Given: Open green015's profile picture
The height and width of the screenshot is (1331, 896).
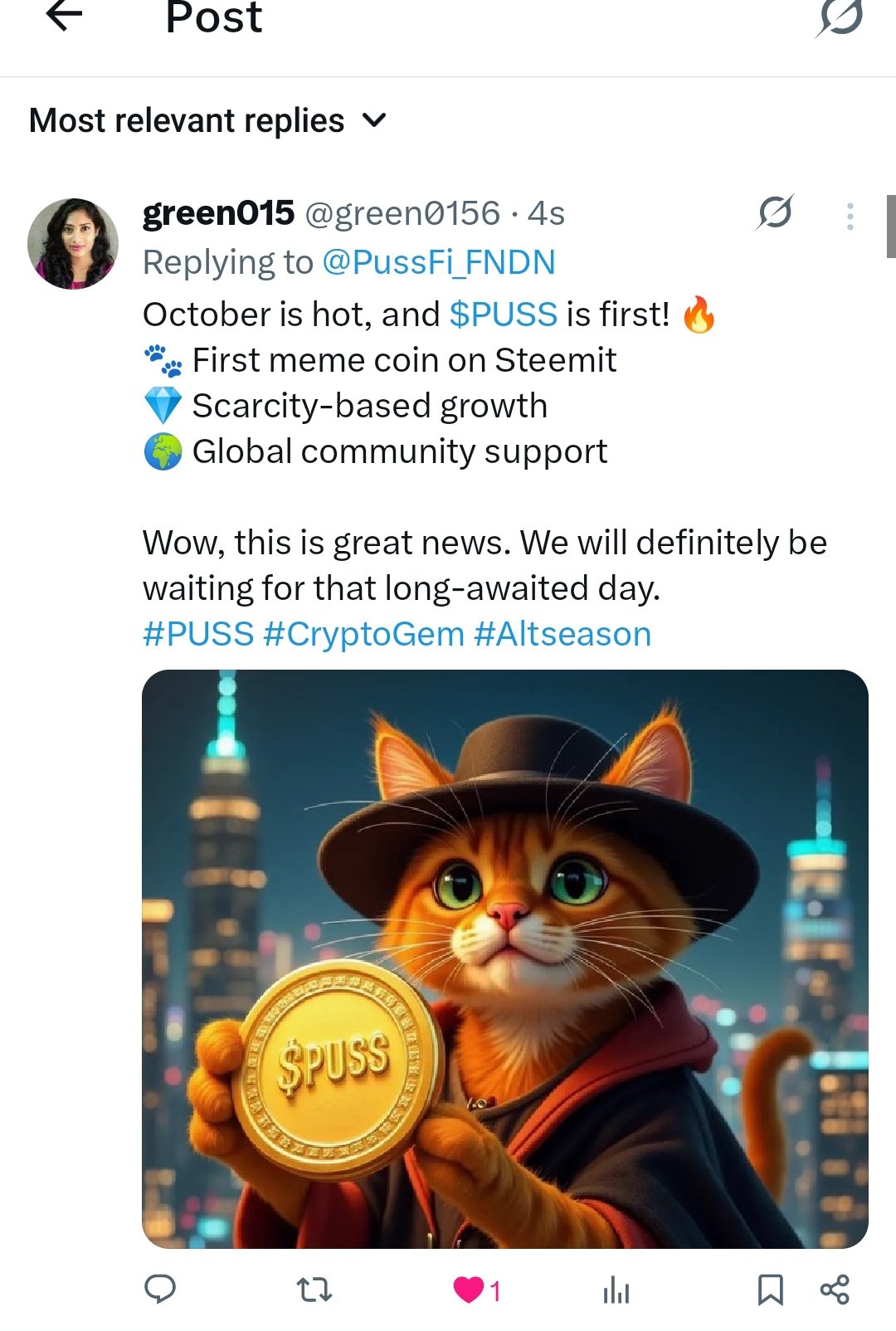Looking at the screenshot, I should click(x=73, y=244).
